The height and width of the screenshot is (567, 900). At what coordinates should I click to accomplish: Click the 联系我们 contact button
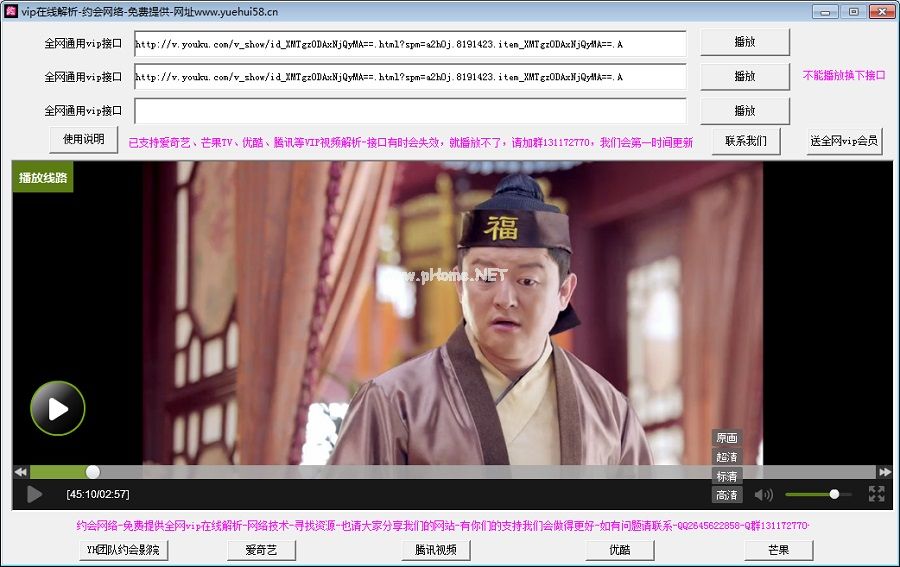coord(746,141)
